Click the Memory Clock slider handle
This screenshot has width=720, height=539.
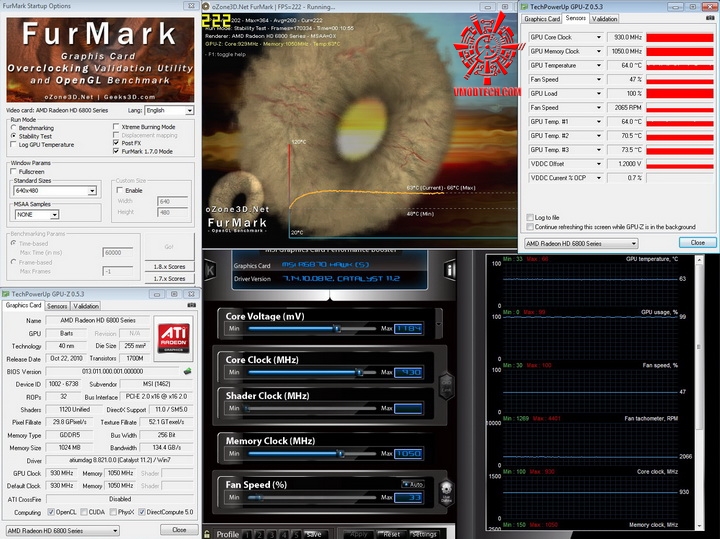341,454
